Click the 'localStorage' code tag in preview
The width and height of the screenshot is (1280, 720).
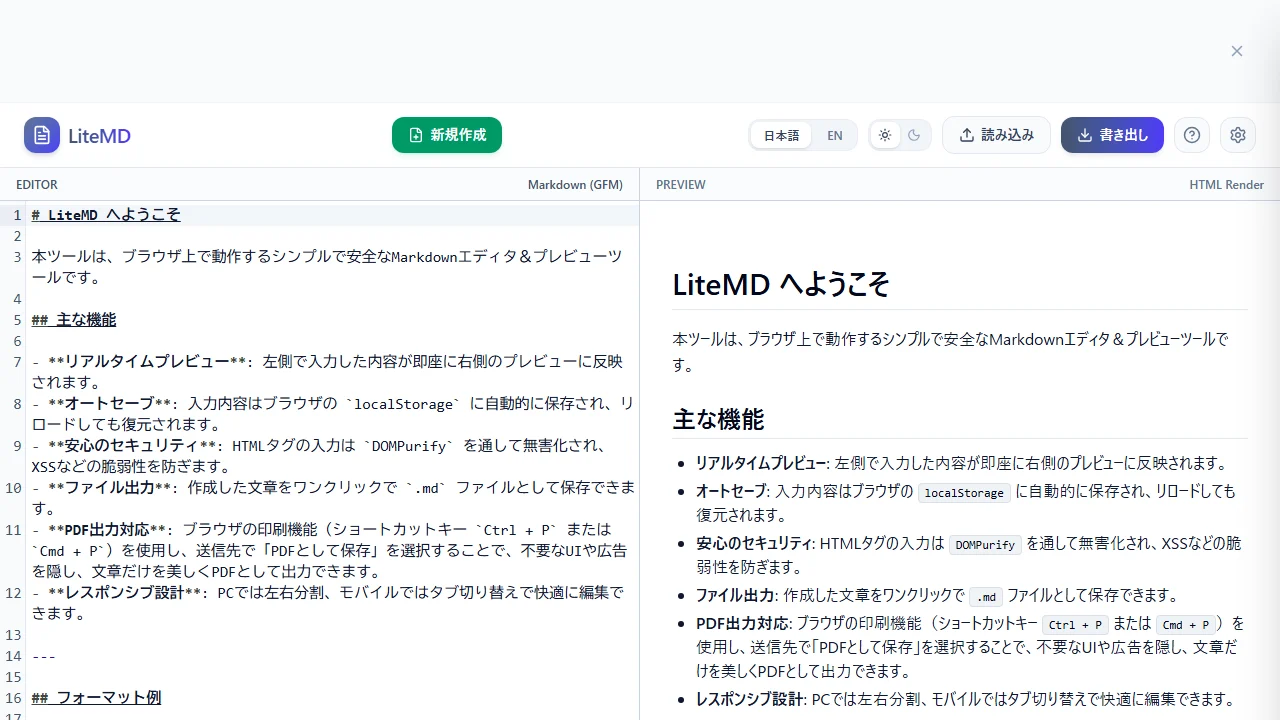[x=965, y=493]
